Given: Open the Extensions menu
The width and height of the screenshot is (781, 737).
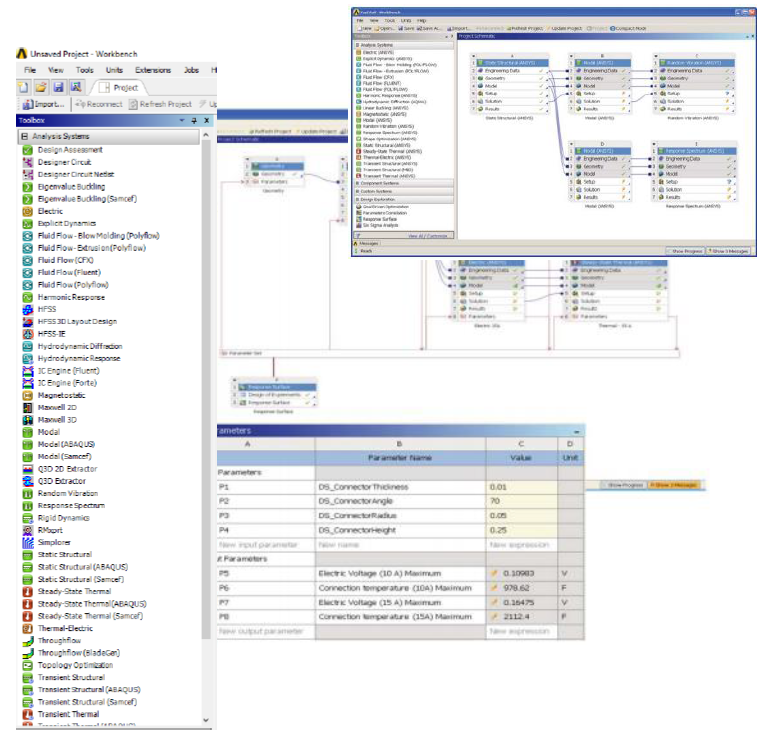Looking at the screenshot, I should 153,70.
